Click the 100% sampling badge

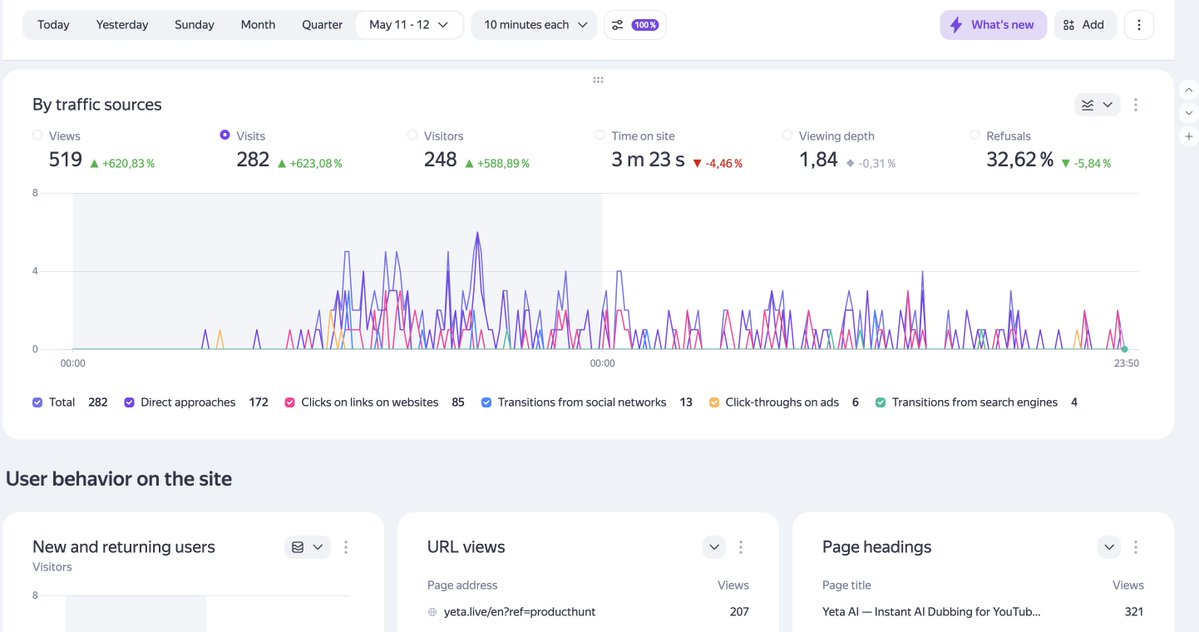[645, 25]
